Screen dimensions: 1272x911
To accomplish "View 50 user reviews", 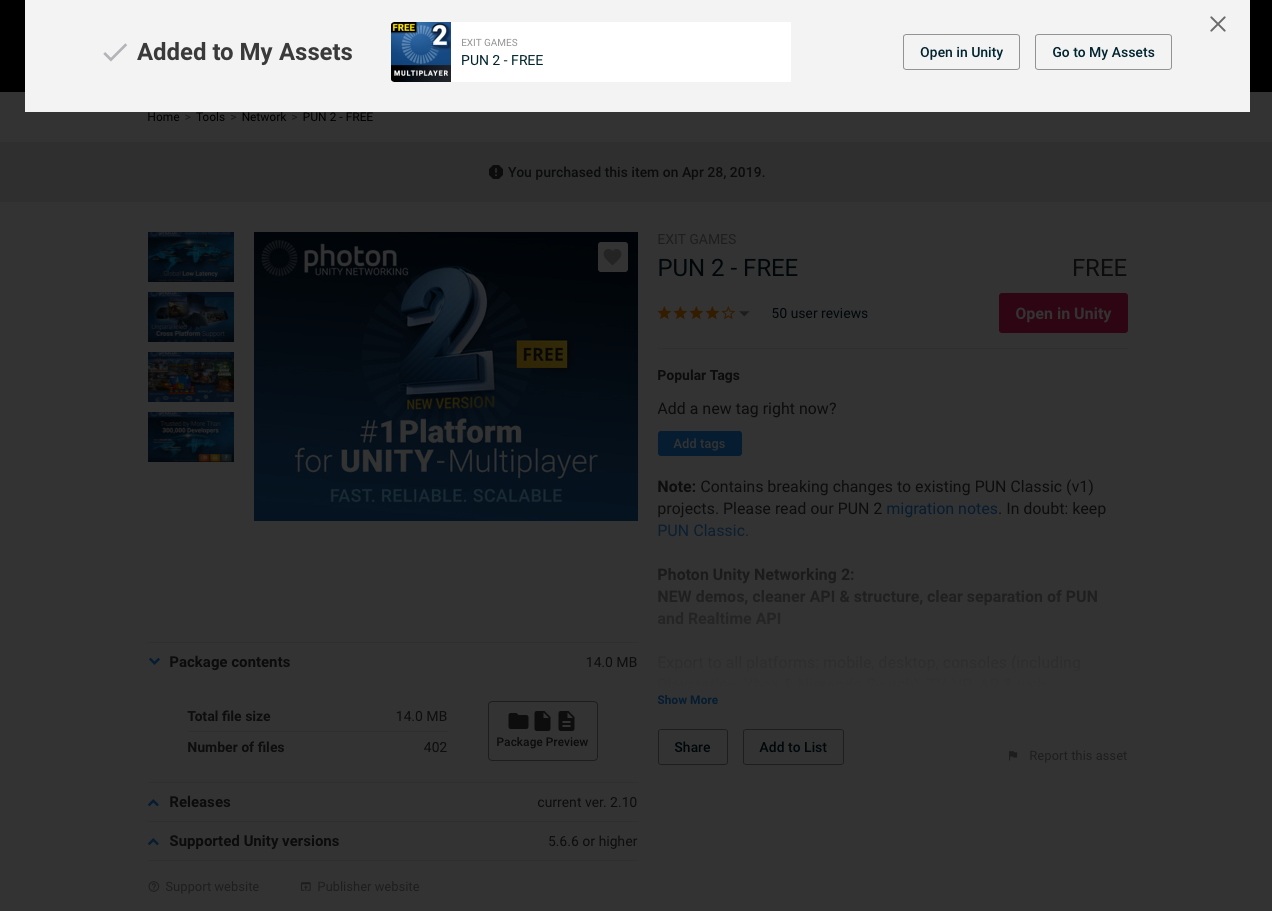I will point(820,313).
